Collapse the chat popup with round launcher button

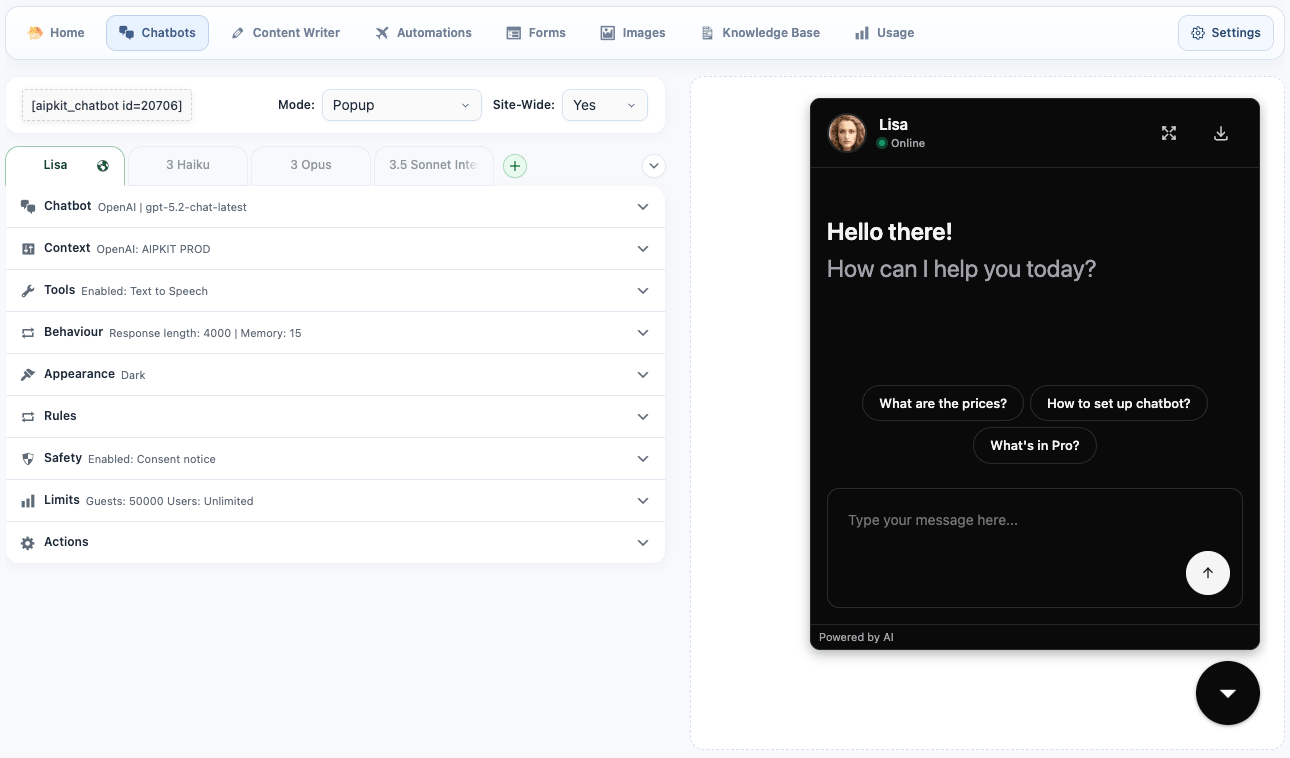click(1227, 693)
